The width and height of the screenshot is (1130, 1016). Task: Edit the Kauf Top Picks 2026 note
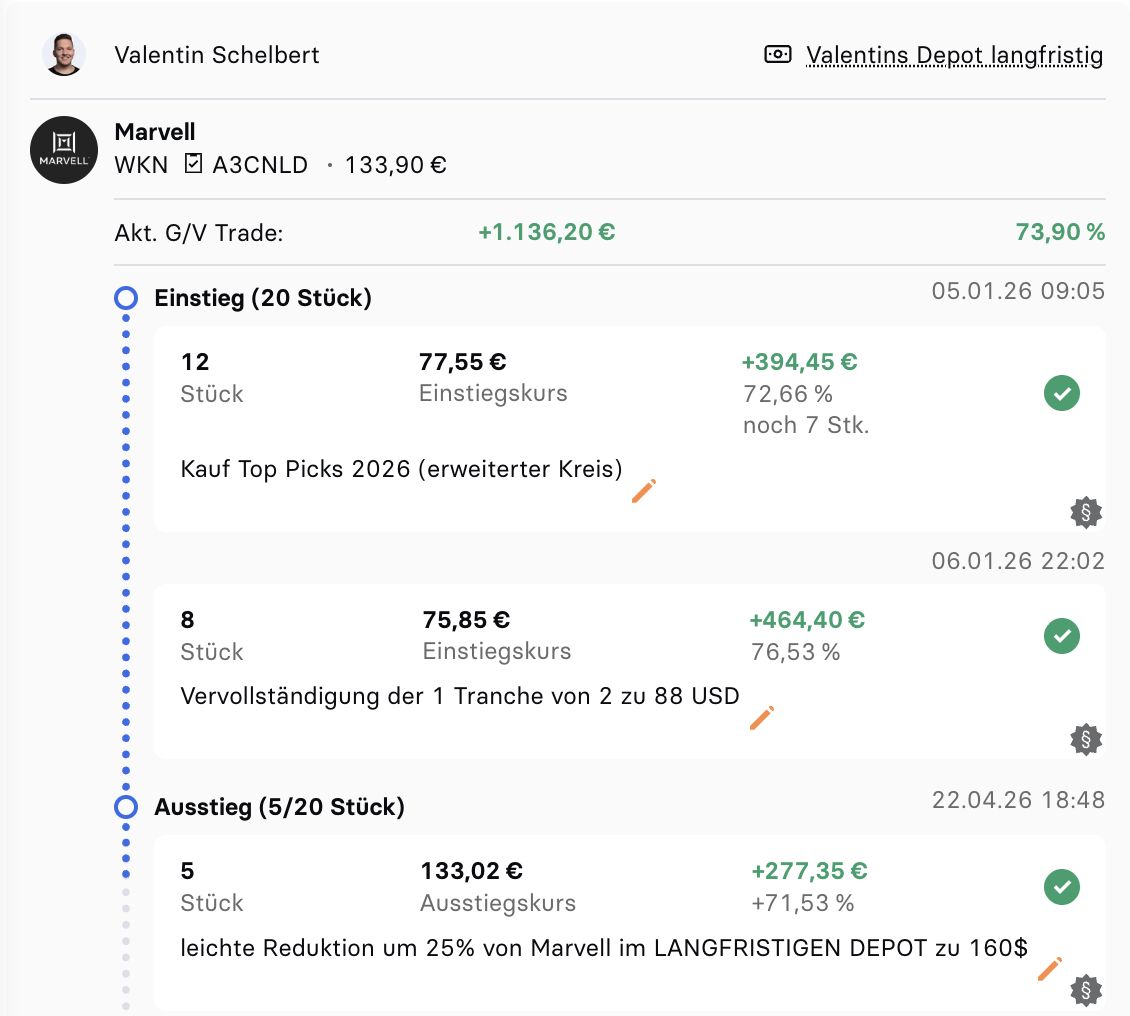[644, 491]
